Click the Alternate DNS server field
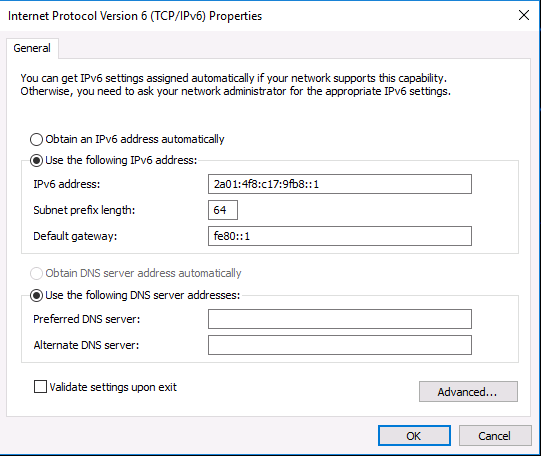Viewport: 541px width, 456px height. tap(340, 345)
